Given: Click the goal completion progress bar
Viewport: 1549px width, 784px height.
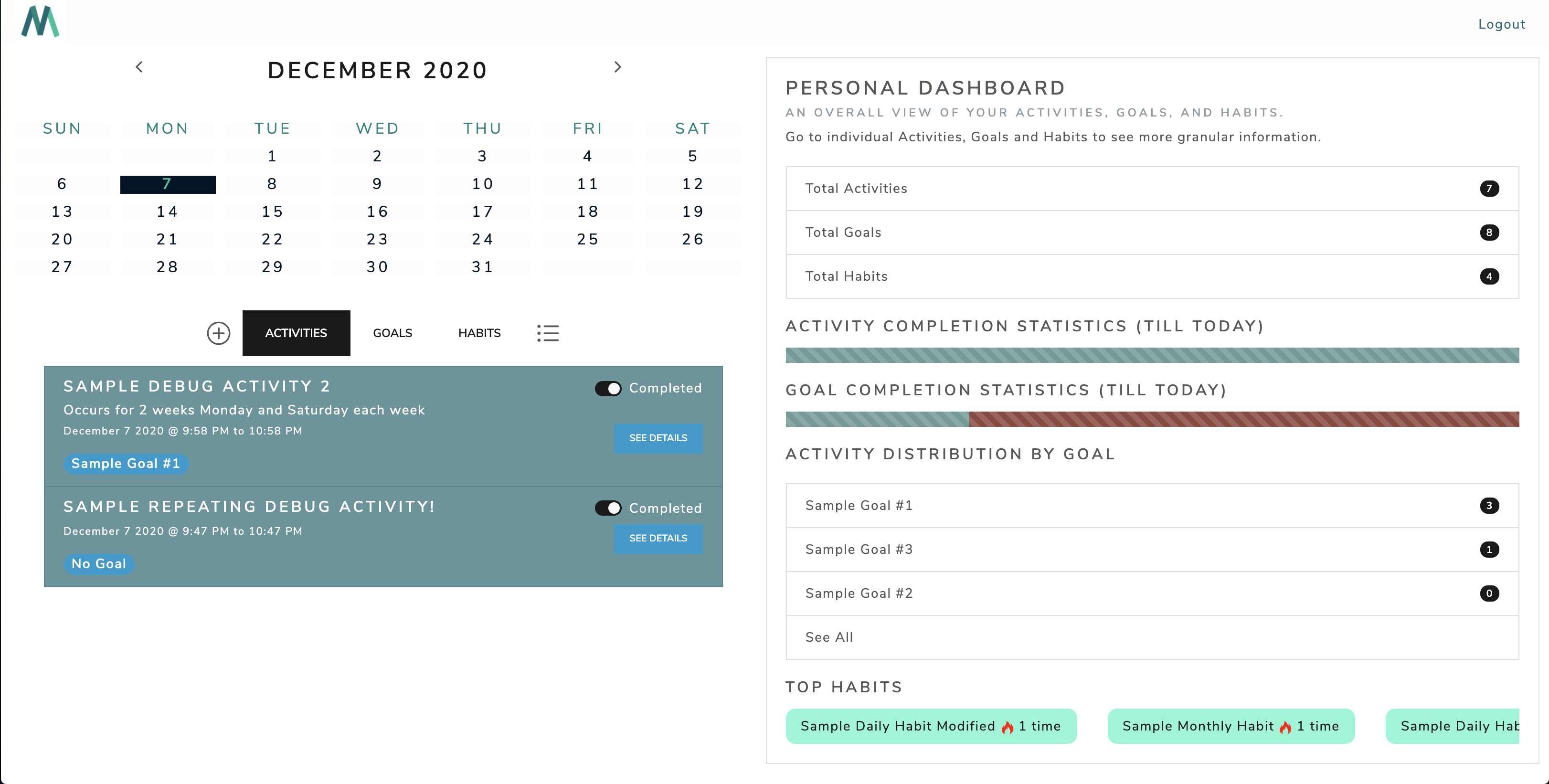Looking at the screenshot, I should coord(1152,419).
